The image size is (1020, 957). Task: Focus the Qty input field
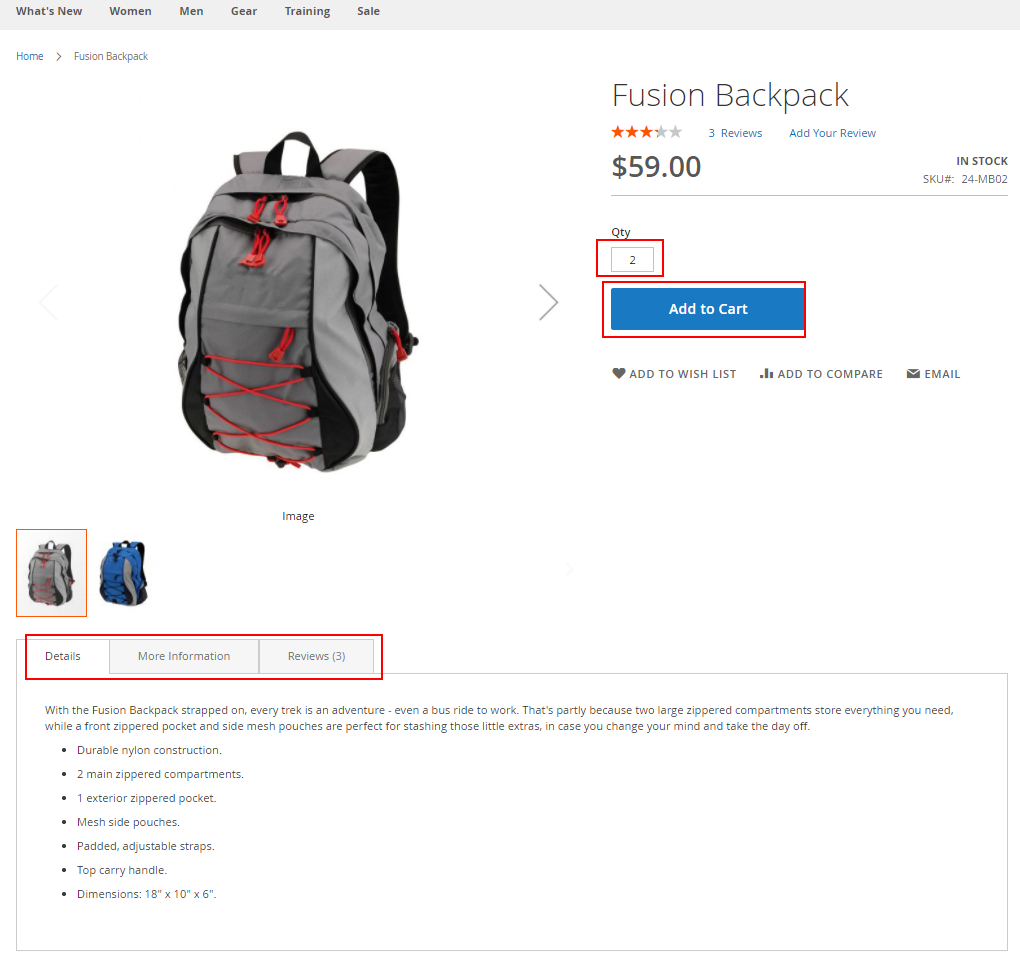632,260
